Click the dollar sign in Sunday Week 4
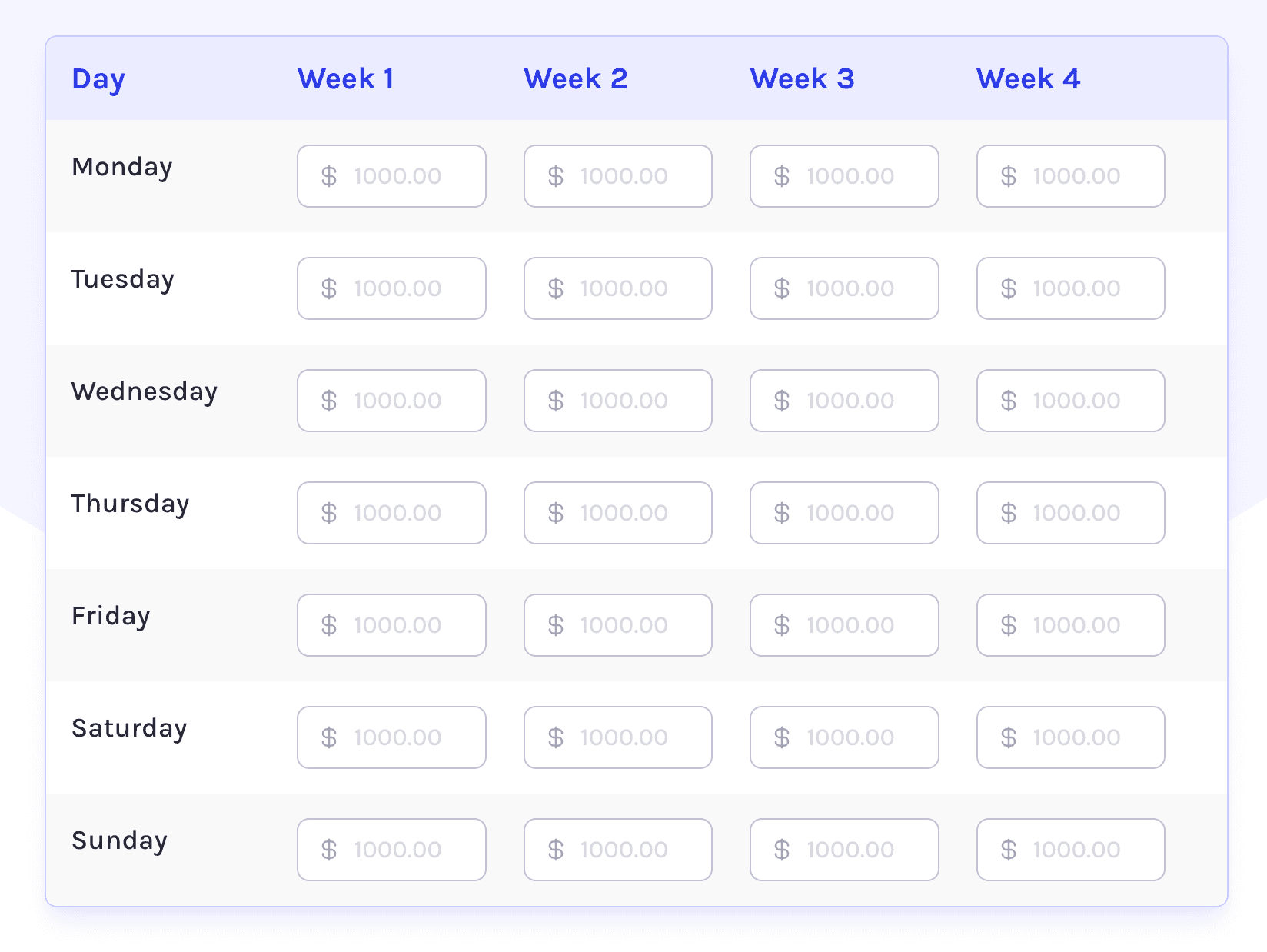1267x952 pixels. click(x=1009, y=850)
